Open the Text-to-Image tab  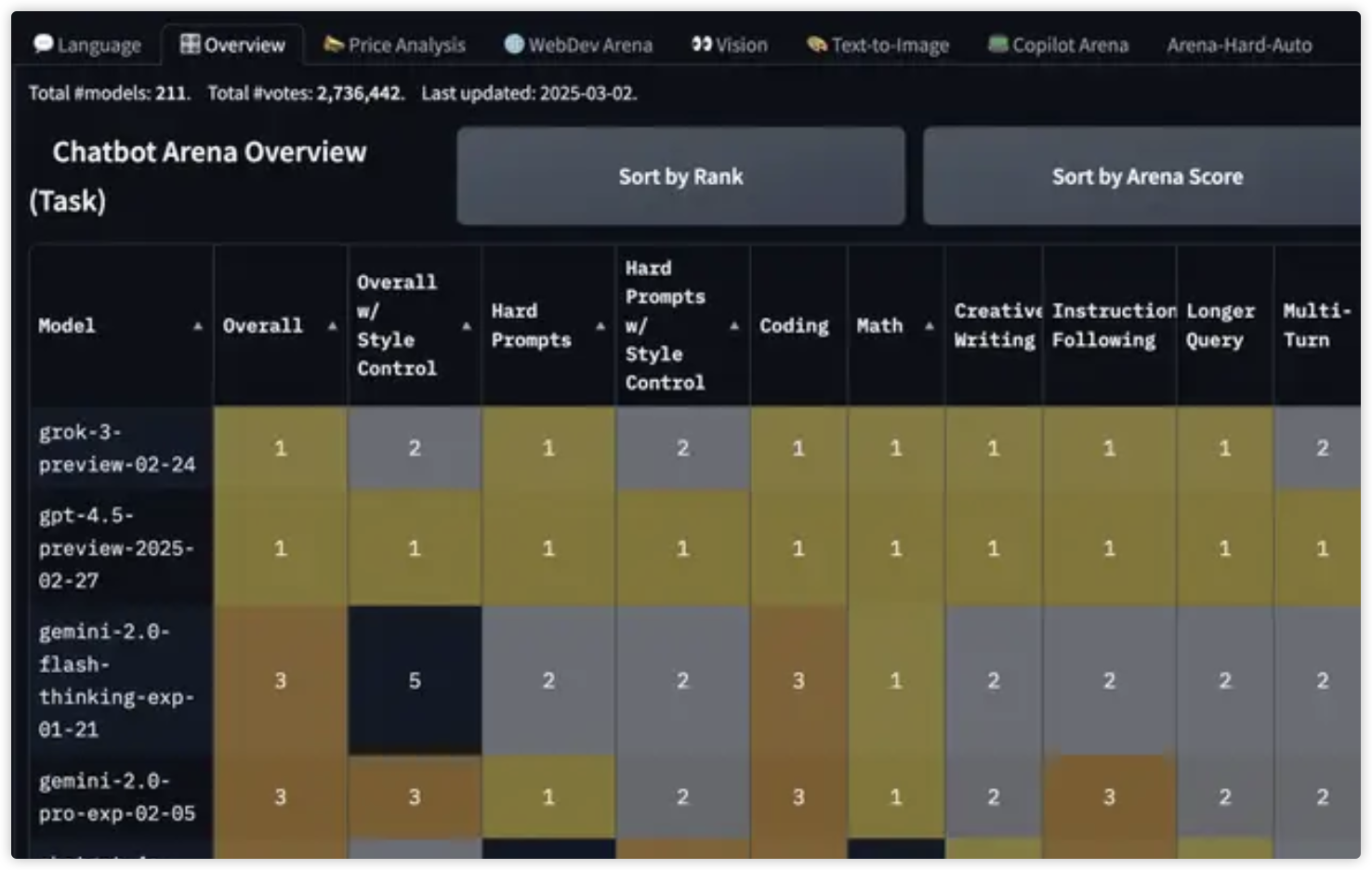[878, 45]
